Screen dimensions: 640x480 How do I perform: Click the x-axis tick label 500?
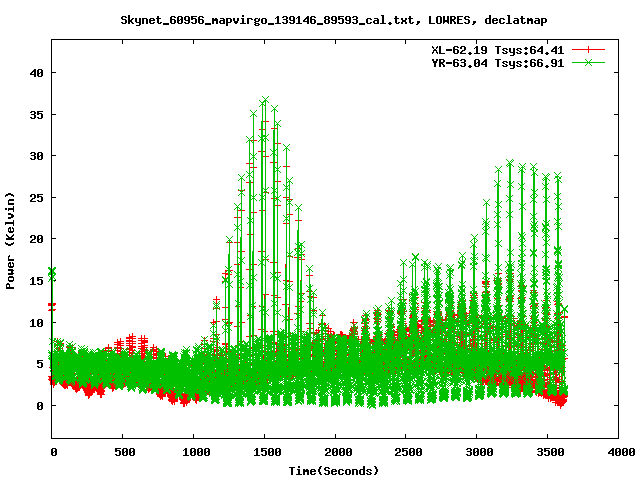point(125,452)
